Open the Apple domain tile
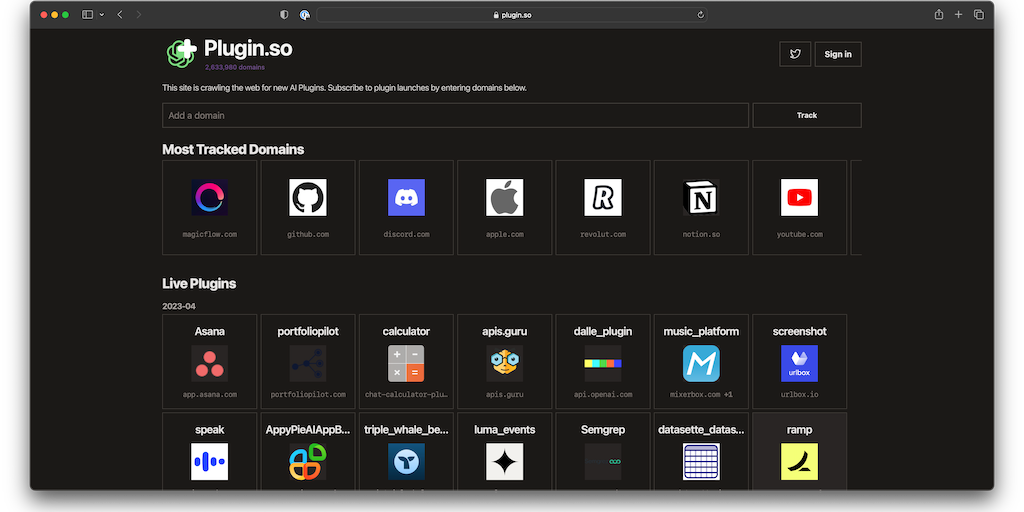 (504, 207)
